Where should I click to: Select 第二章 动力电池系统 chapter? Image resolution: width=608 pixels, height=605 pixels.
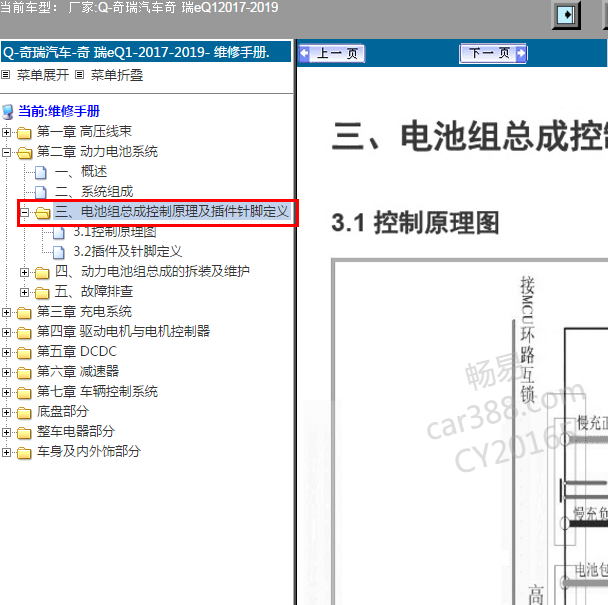[97, 151]
